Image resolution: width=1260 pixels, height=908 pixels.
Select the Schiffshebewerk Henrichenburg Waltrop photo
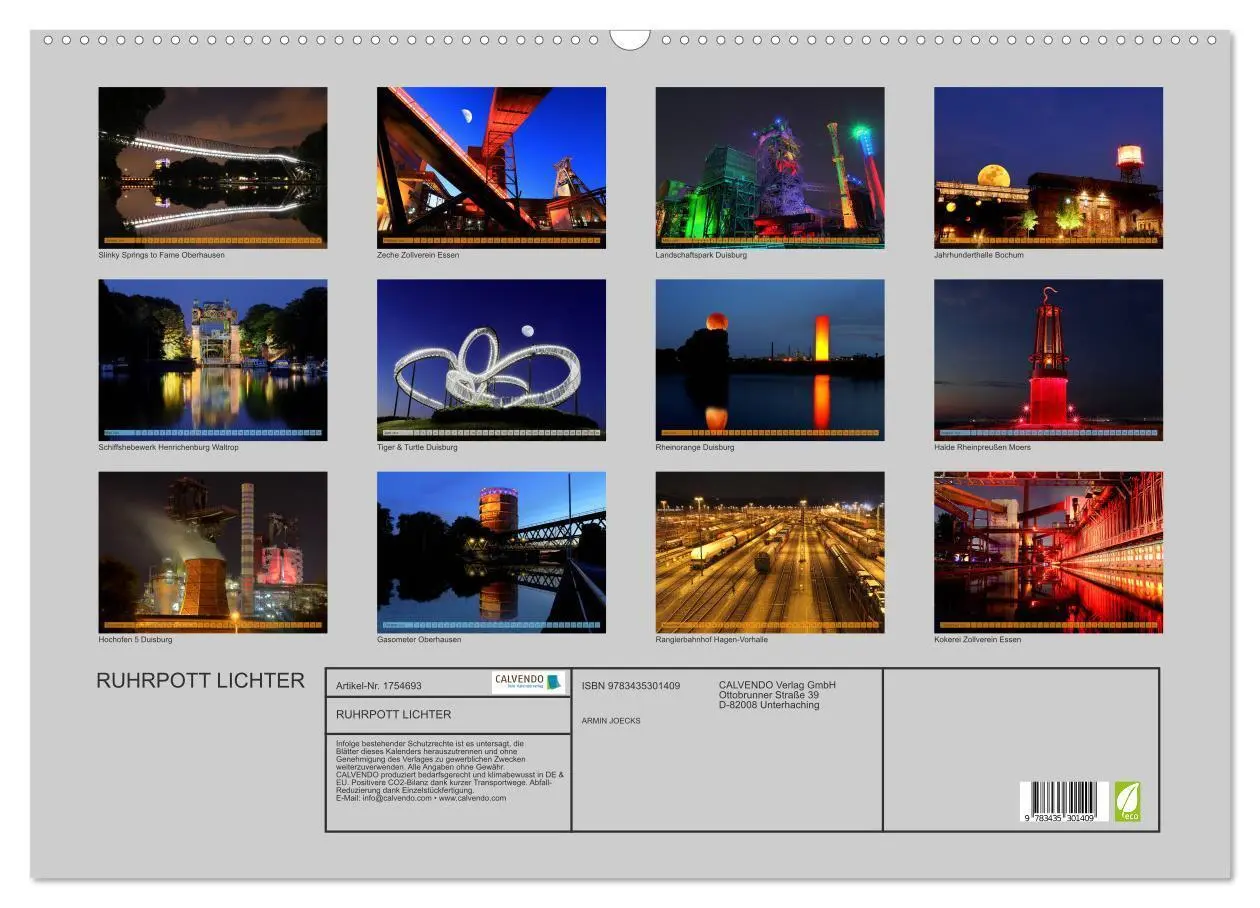pyautogui.click(x=213, y=360)
